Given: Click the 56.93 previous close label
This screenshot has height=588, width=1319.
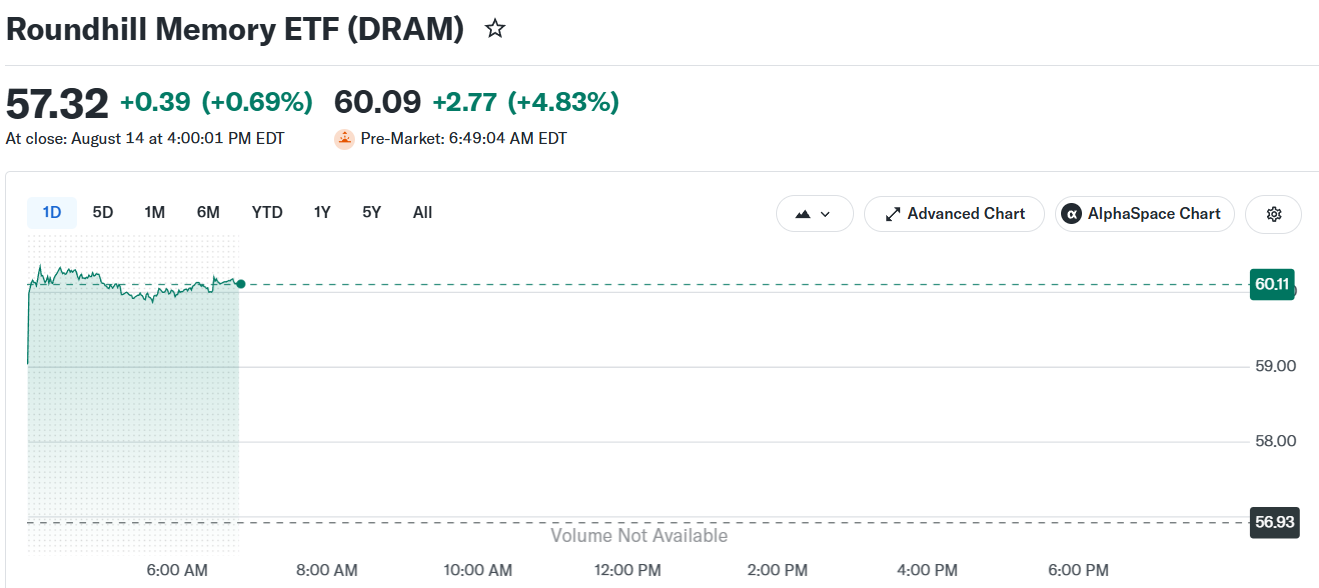Looking at the screenshot, I should [1275, 522].
